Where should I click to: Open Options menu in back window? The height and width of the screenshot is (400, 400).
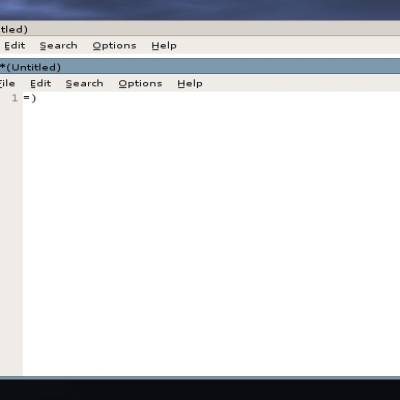coord(114,45)
